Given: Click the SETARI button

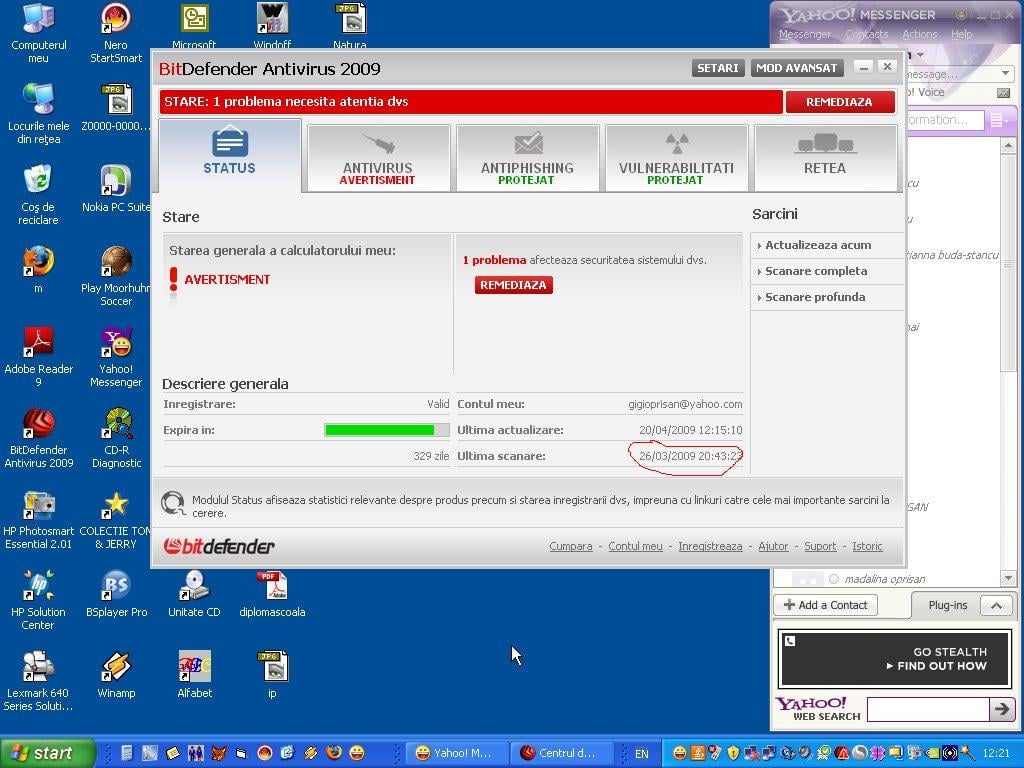Looking at the screenshot, I should (x=718, y=68).
